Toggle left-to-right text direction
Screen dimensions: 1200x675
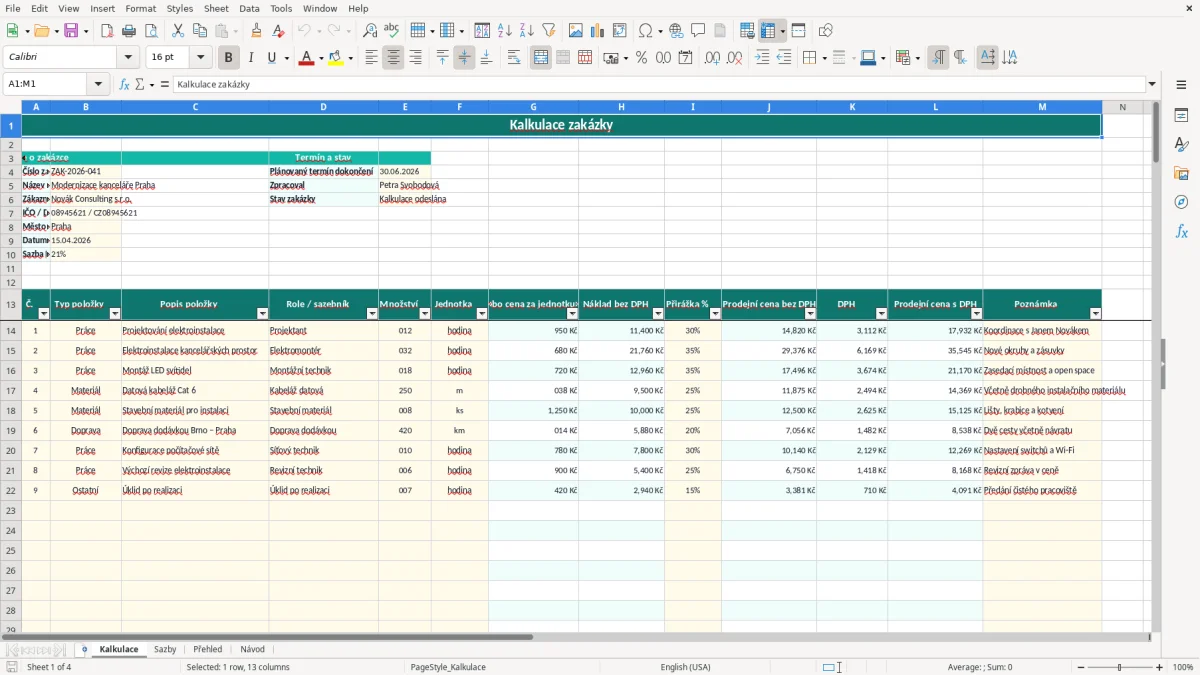pos(938,58)
